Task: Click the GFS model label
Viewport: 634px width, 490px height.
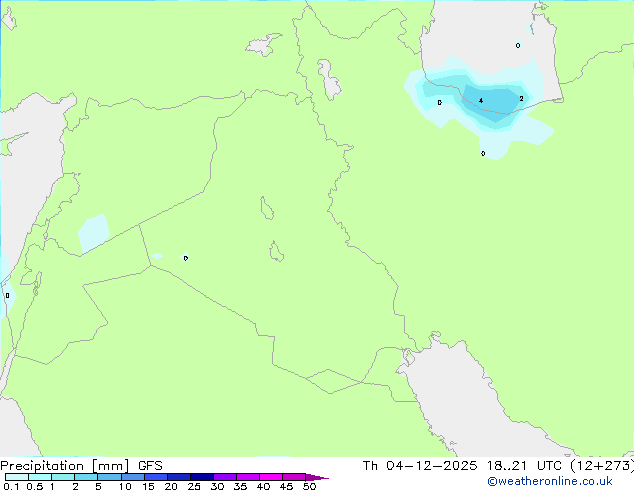Action: [x=150, y=466]
